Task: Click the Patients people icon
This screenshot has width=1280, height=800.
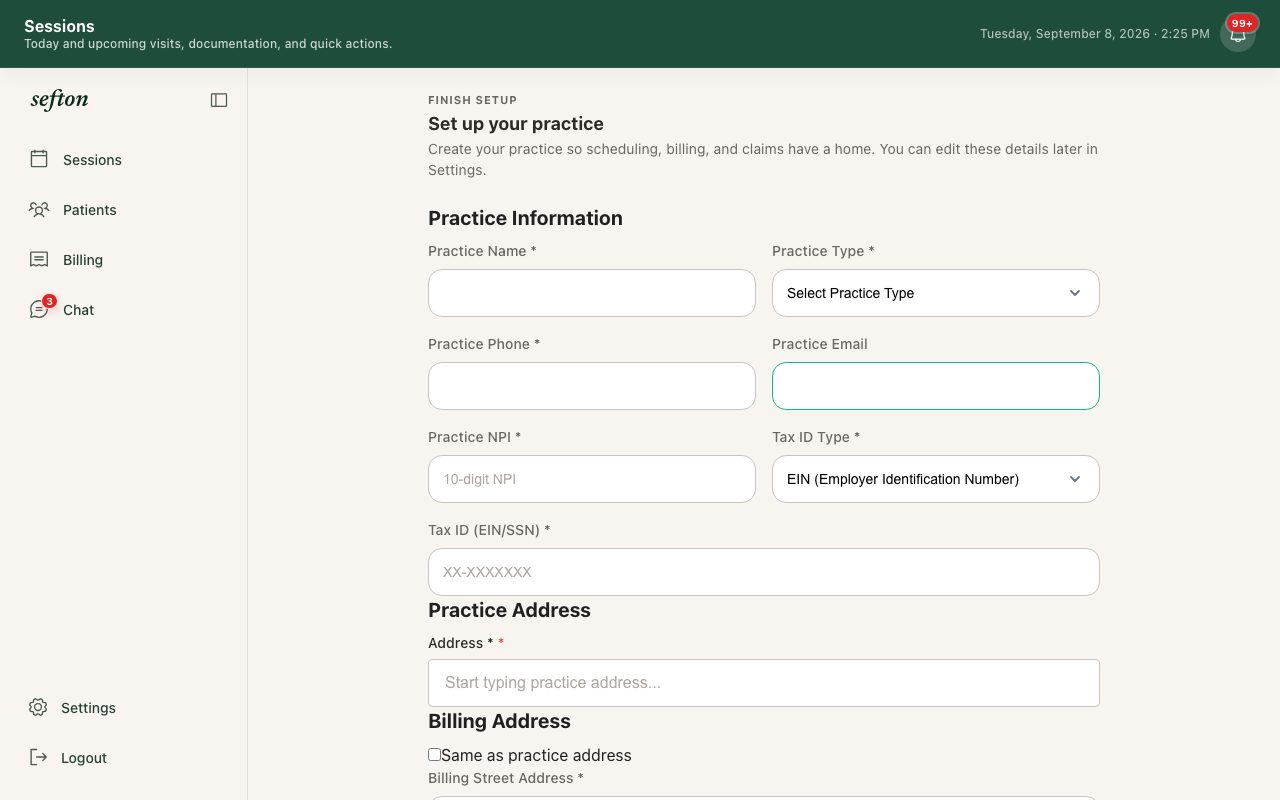Action: [39, 209]
